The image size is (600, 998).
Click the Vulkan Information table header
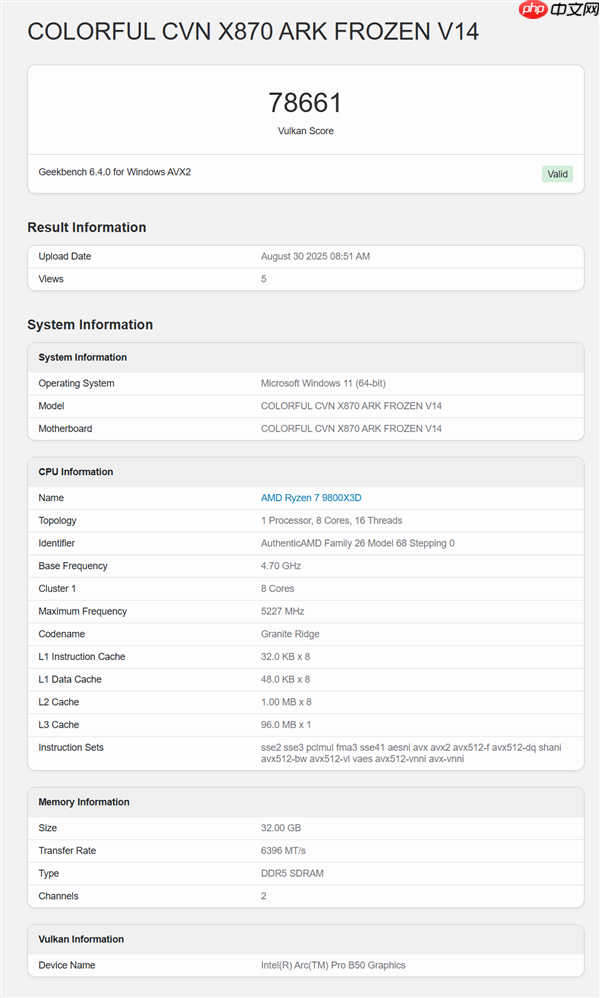click(x=81, y=939)
